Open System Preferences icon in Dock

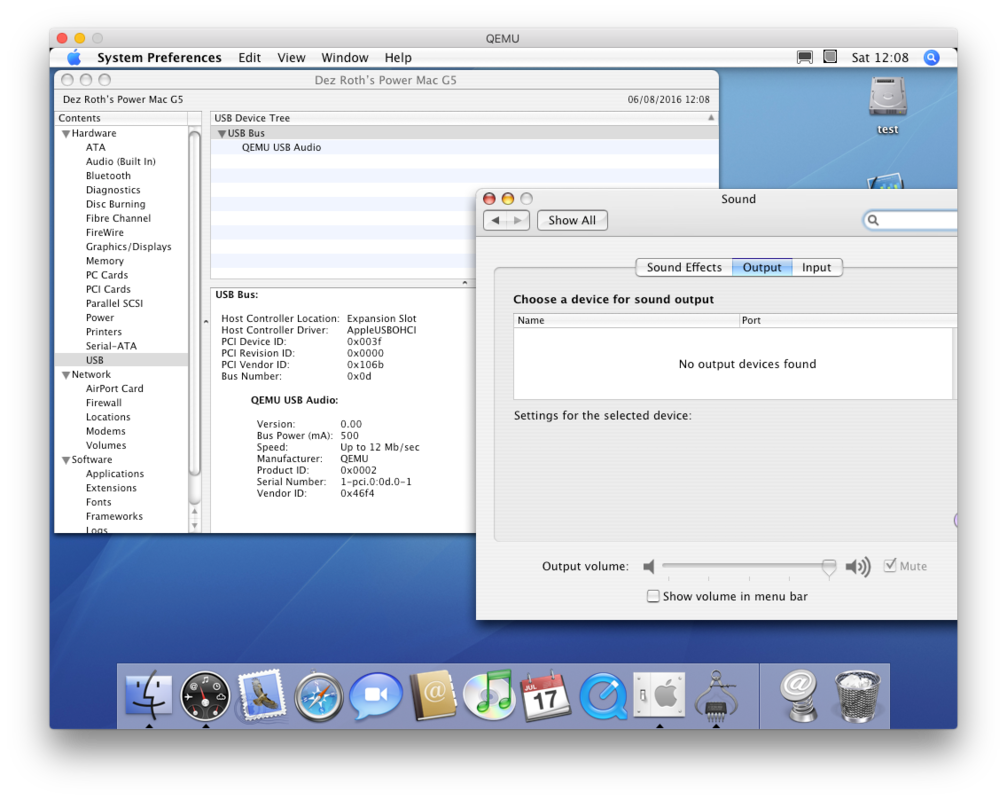(659, 695)
